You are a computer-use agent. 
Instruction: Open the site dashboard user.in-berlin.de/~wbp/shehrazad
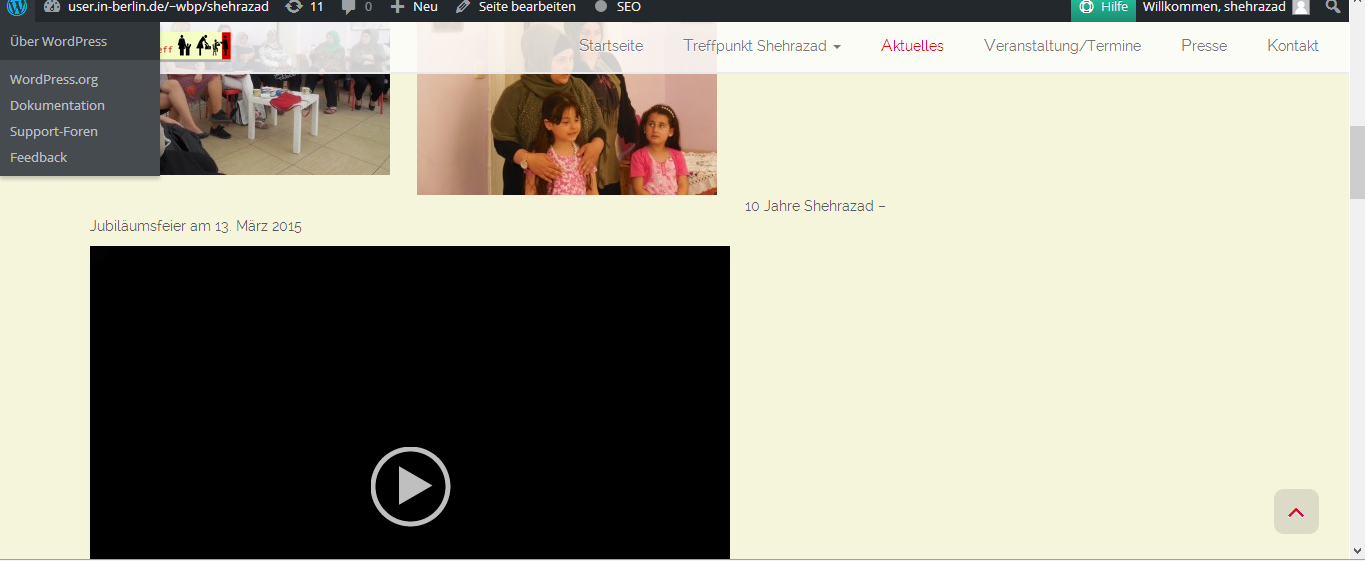(x=156, y=7)
